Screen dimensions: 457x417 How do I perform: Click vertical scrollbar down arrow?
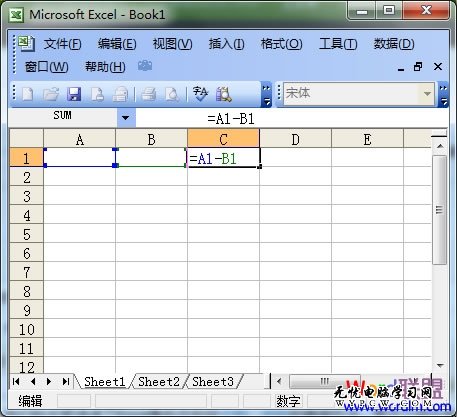tap(440, 366)
